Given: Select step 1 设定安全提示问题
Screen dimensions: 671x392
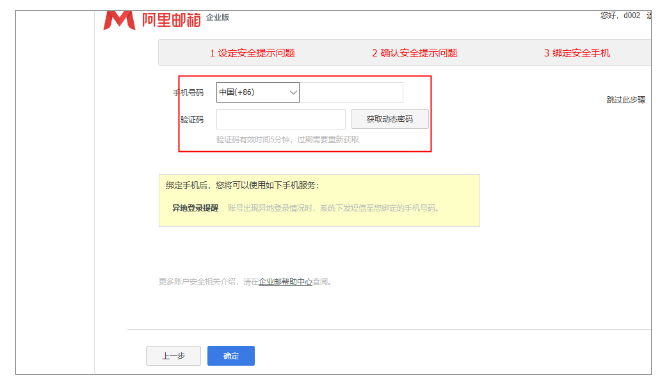Looking at the screenshot, I should point(252,53).
